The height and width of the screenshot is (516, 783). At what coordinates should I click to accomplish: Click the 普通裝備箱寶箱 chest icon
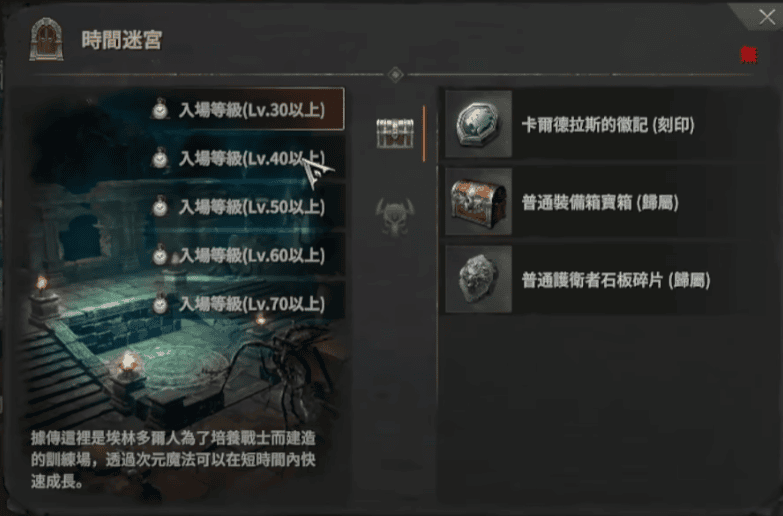click(478, 202)
